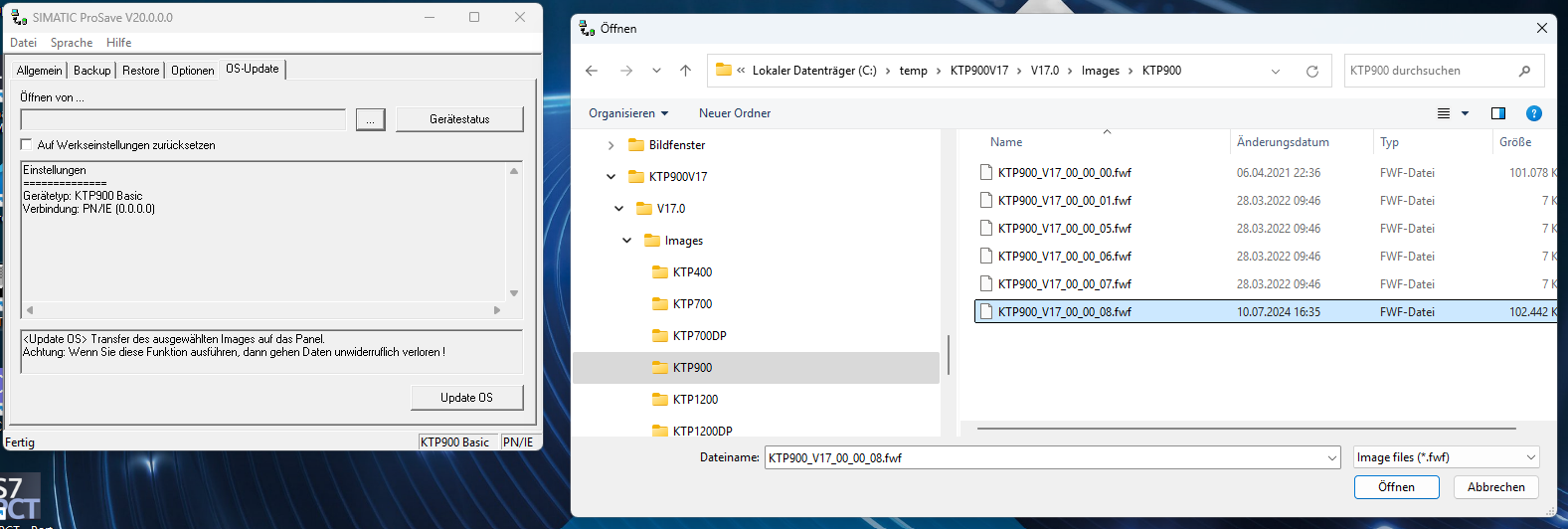
Task: Expand the view options dropdown arrow
Action: click(1465, 113)
